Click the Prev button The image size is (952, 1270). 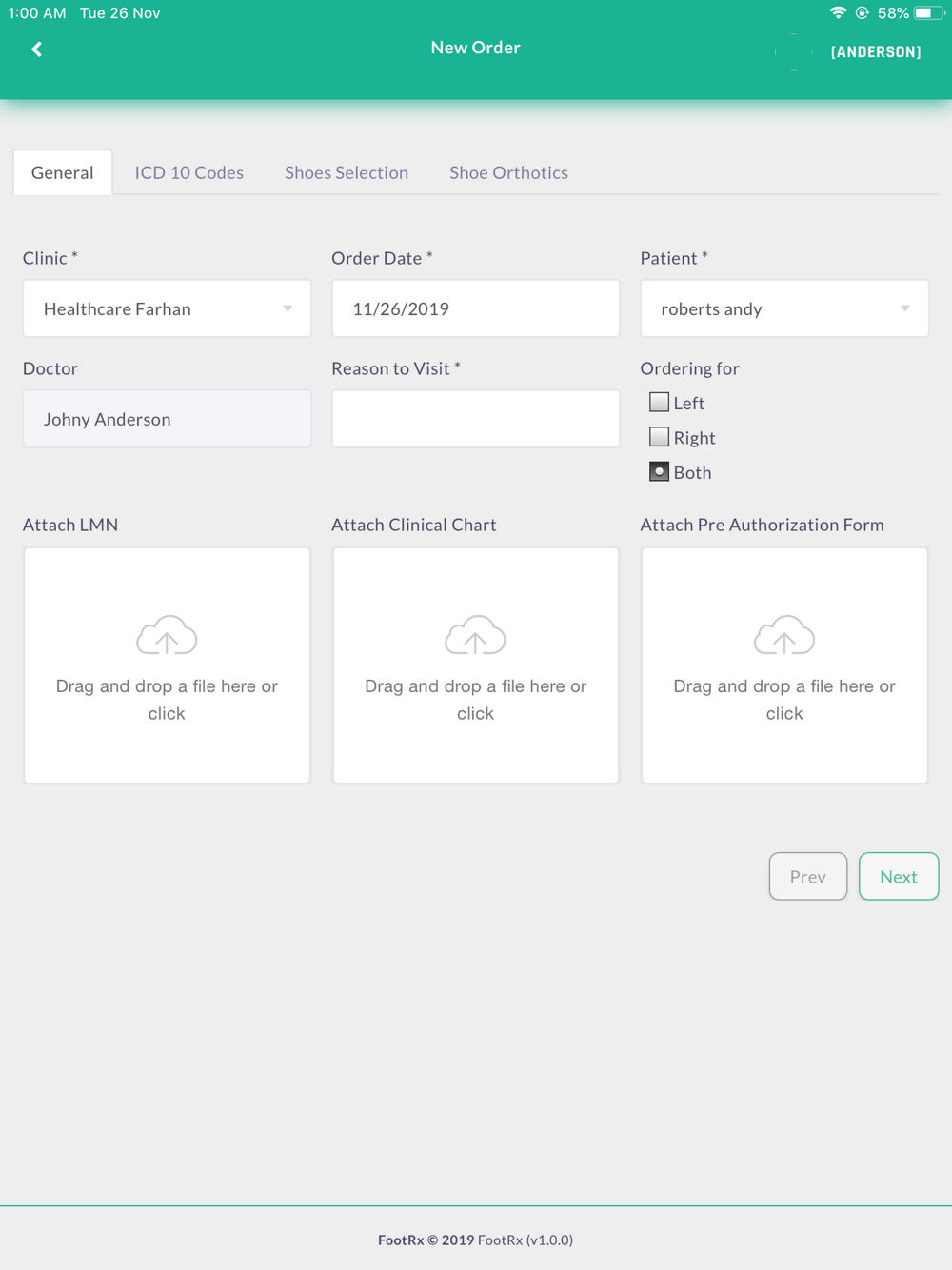tap(808, 876)
